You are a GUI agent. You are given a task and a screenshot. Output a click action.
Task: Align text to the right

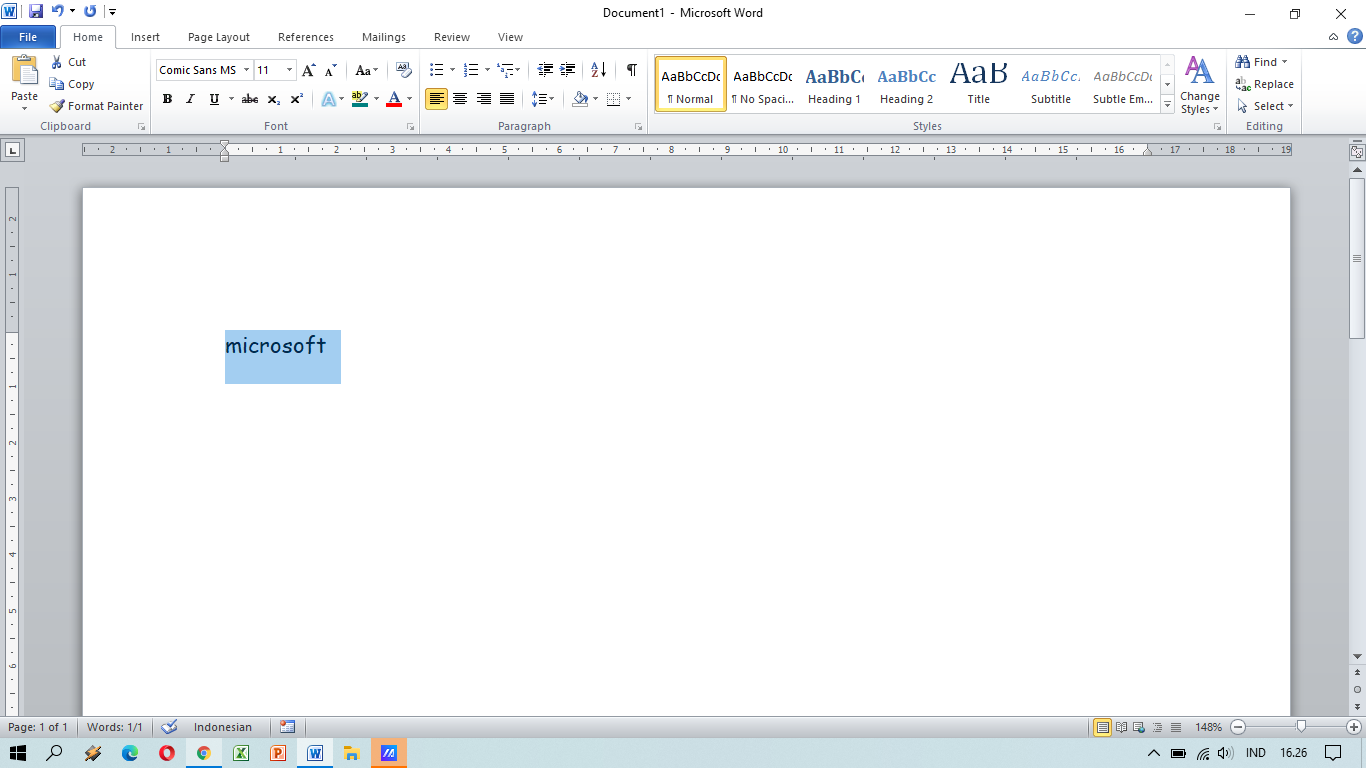(x=483, y=99)
